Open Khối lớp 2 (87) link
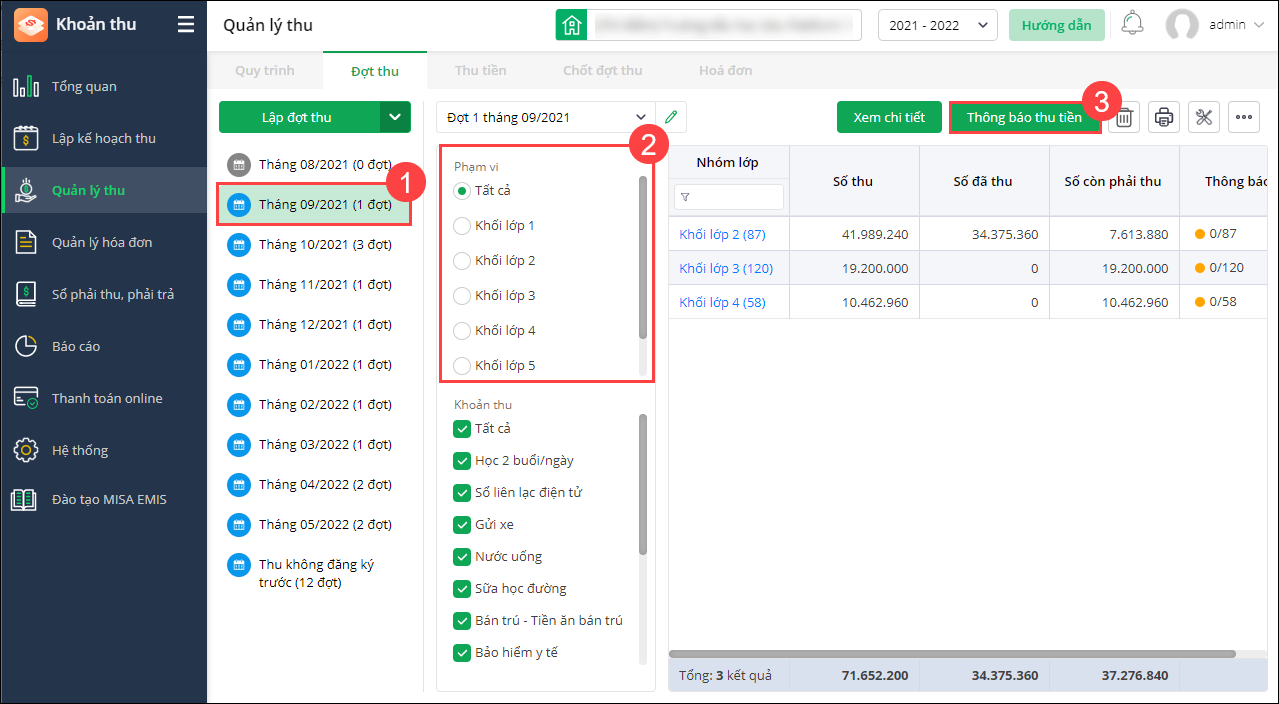The height and width of the screenshot is (704, 1279). tap(722, 234)
